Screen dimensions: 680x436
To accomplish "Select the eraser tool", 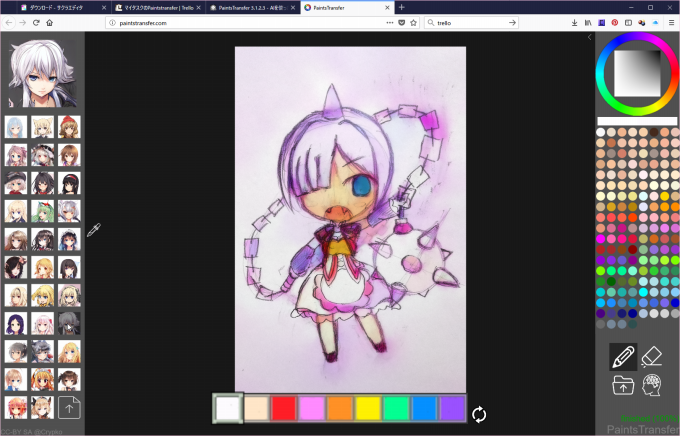I will click(x=651, y=357).
